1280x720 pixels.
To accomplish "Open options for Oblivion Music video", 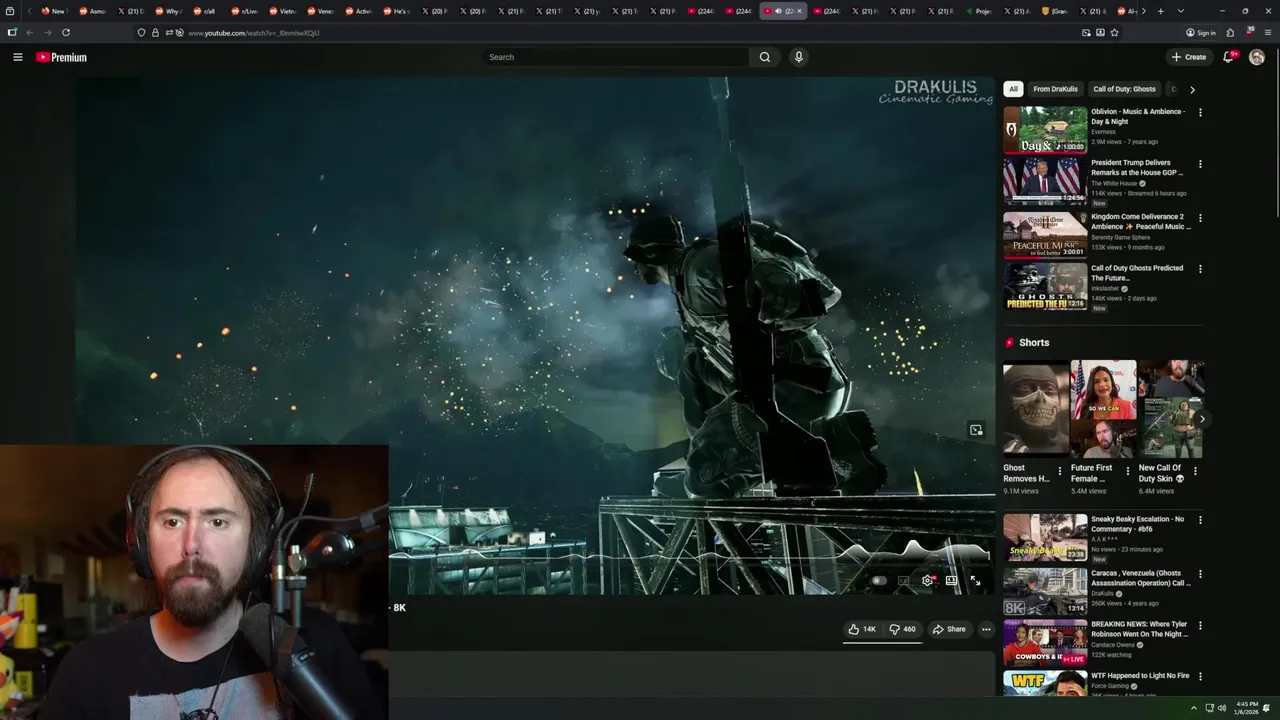I will (1200, 112).
